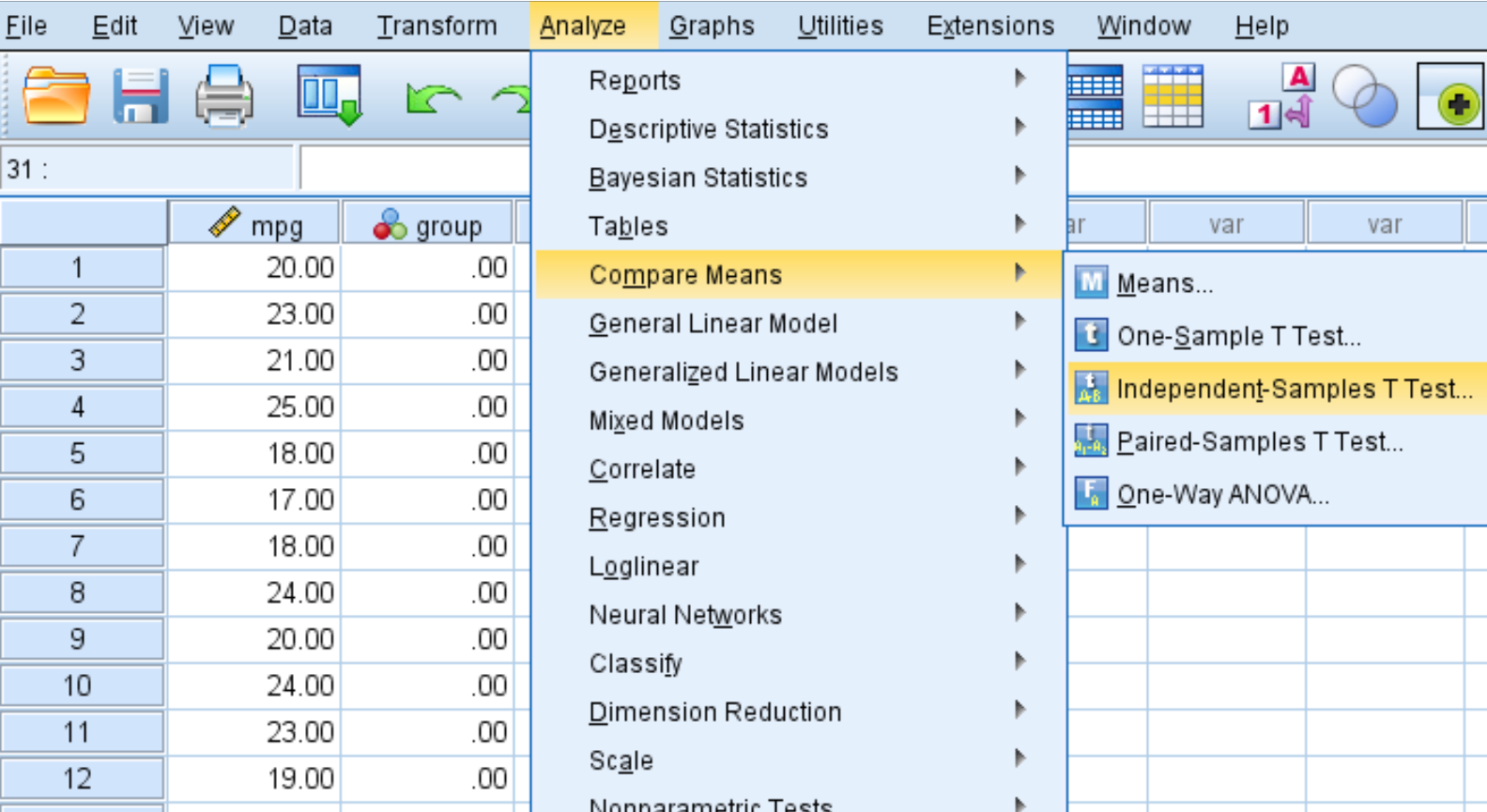Expand the Bayesian Statistics submenu arrow
The image size is (1487, 812).
1020,176
